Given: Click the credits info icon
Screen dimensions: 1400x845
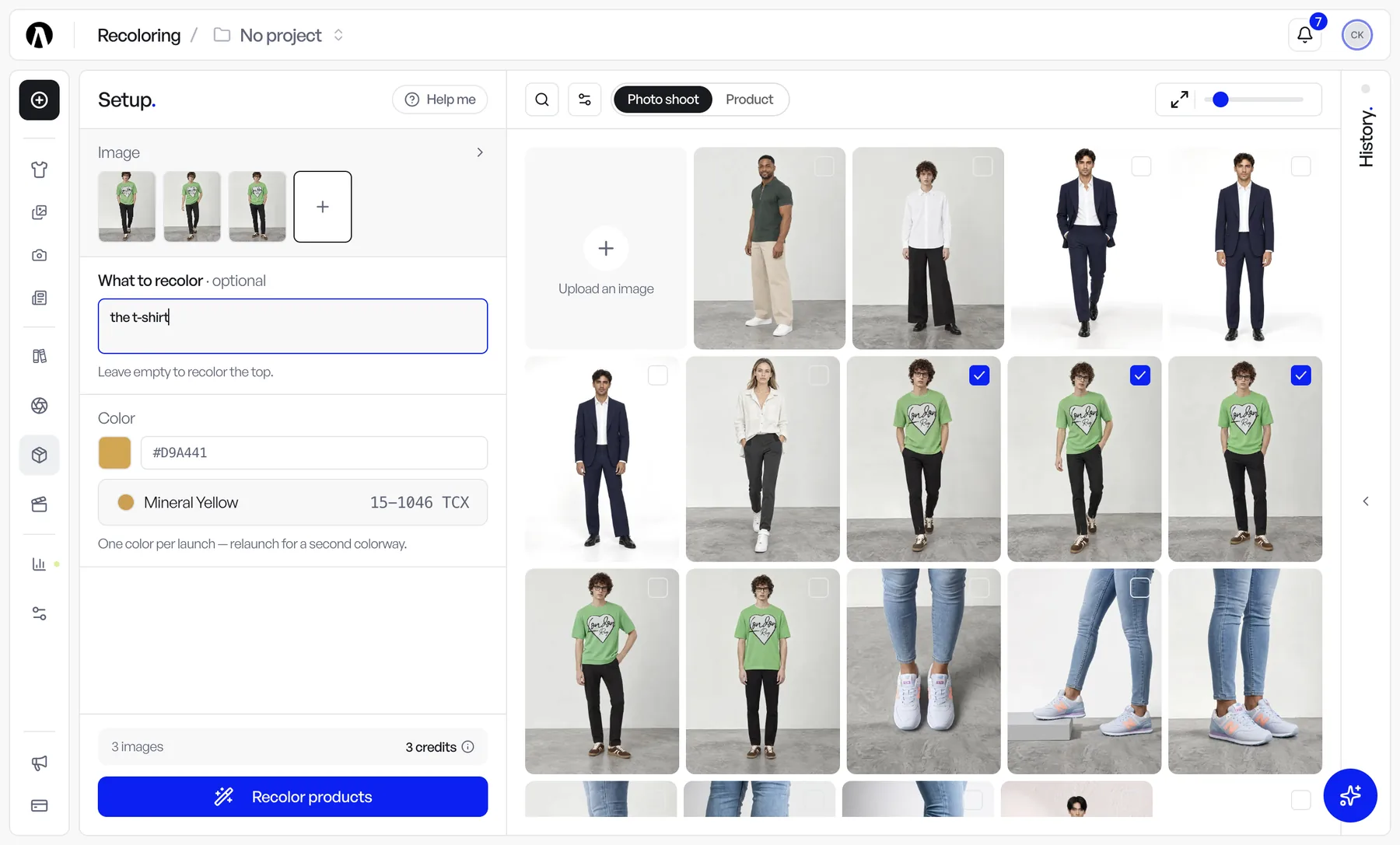Looking at the screenshot, I should [468, 747].
